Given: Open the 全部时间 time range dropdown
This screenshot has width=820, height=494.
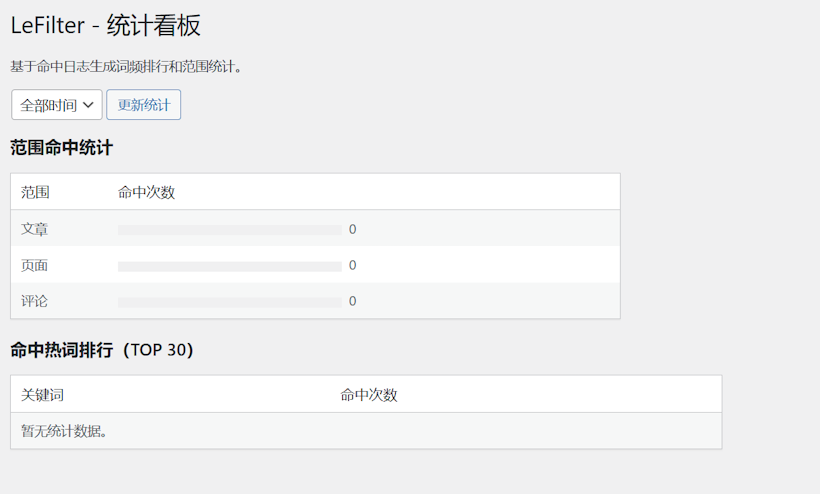Looking at the screenshot, I should tap(57, 105).
